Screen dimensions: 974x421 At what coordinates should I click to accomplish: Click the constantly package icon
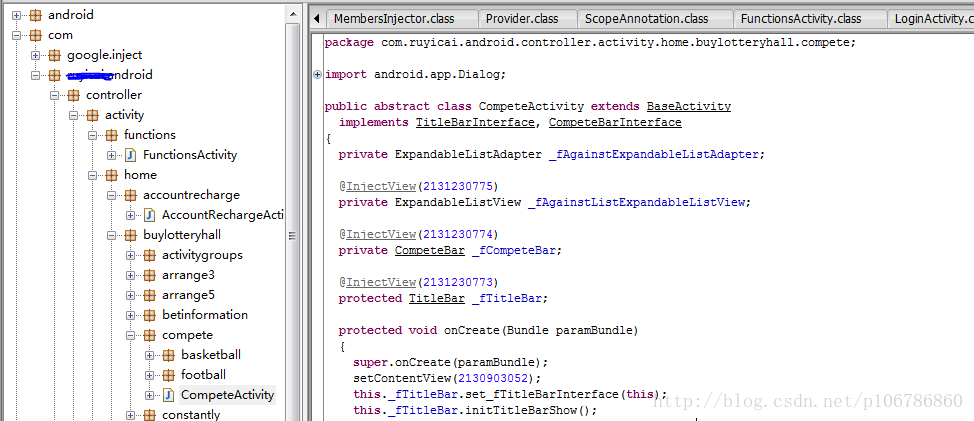tap(150, 415)
